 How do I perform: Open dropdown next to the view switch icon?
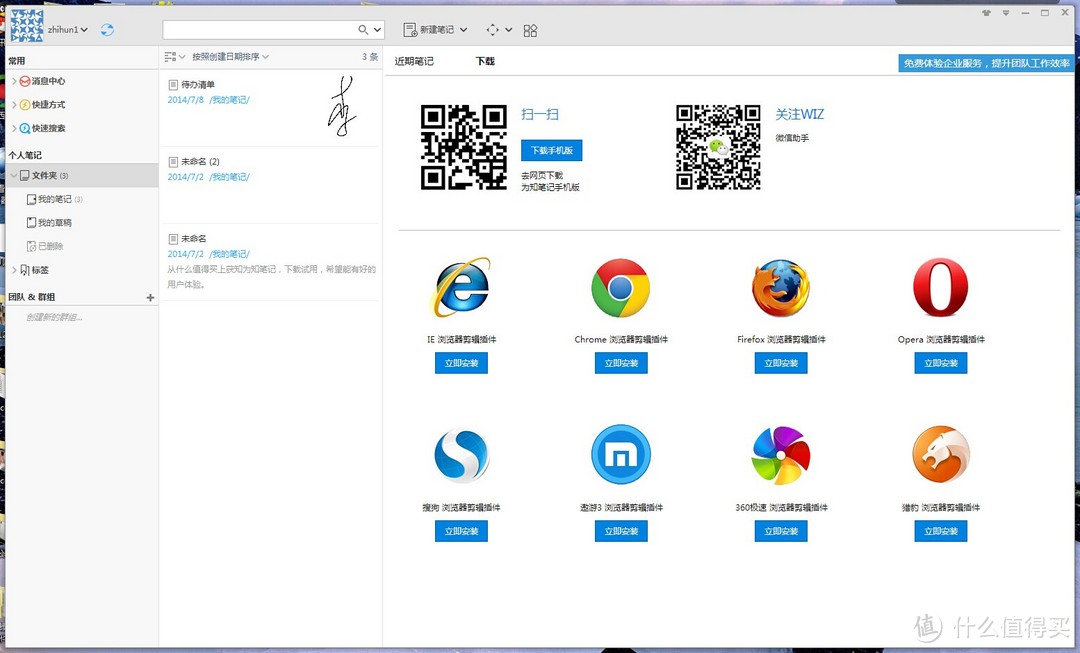[x=508, y=30]
